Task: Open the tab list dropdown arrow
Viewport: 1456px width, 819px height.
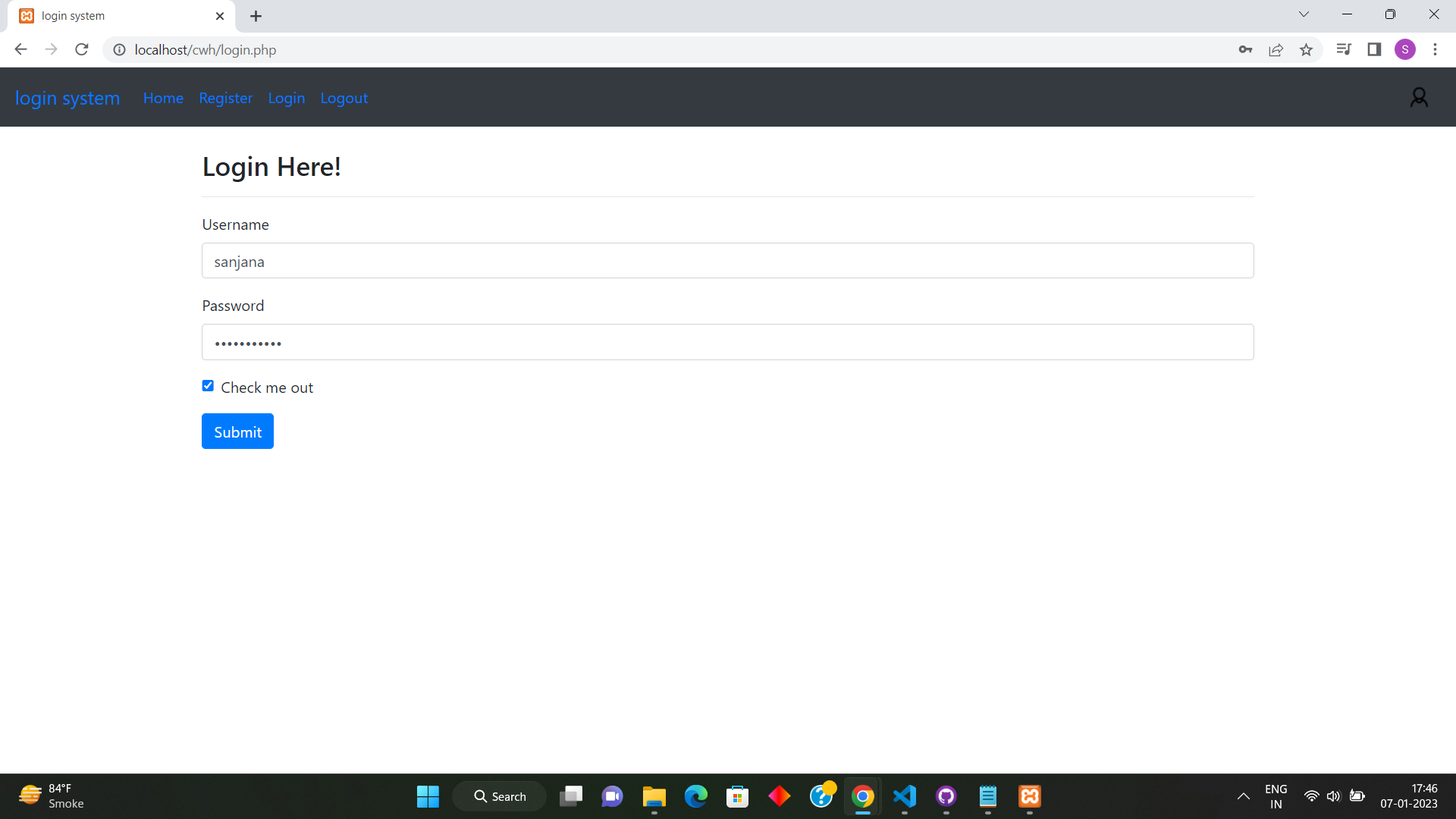Action: tap(1304, 14)
